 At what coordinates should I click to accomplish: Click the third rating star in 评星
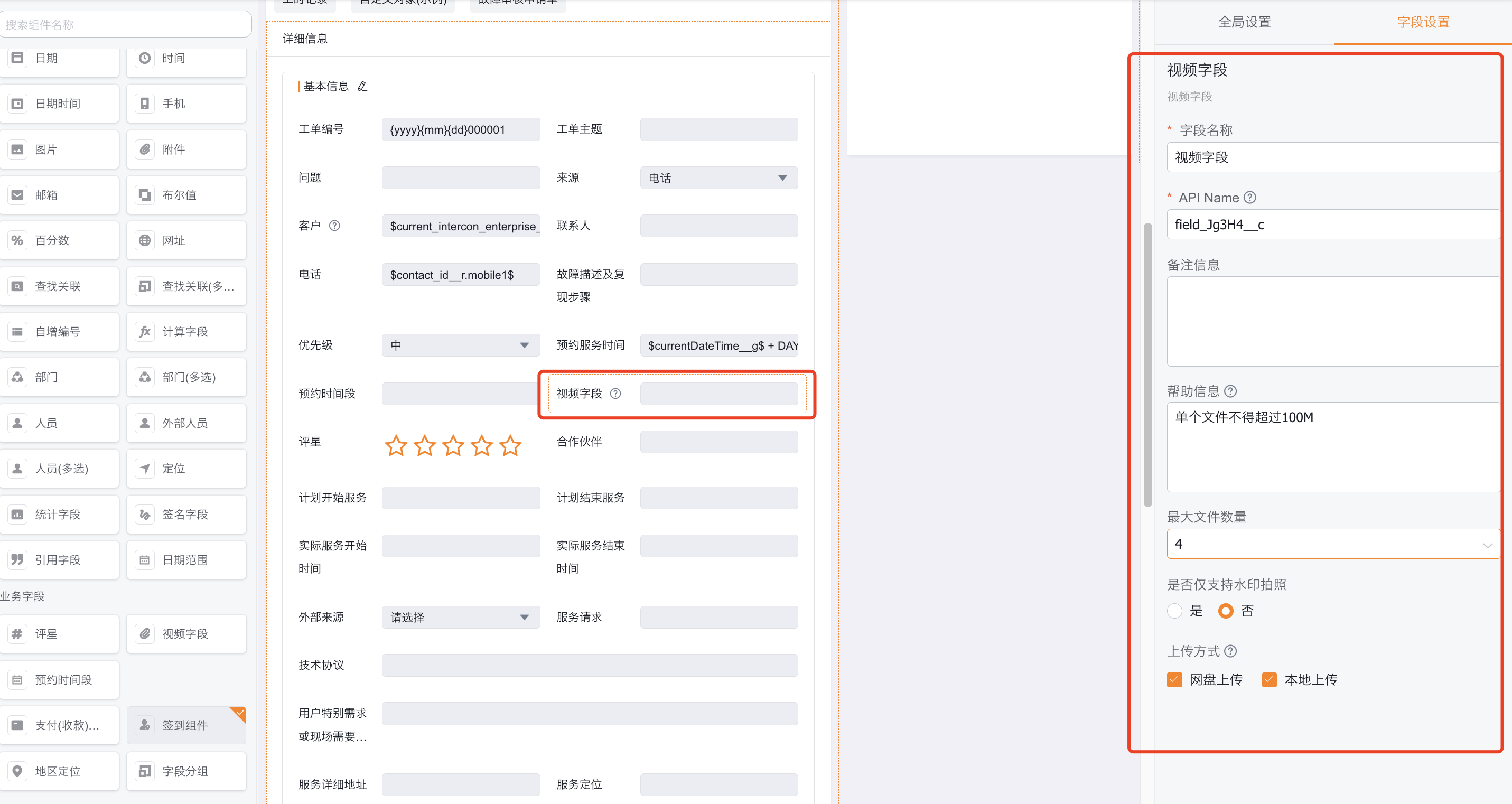(x=453, y=445)
